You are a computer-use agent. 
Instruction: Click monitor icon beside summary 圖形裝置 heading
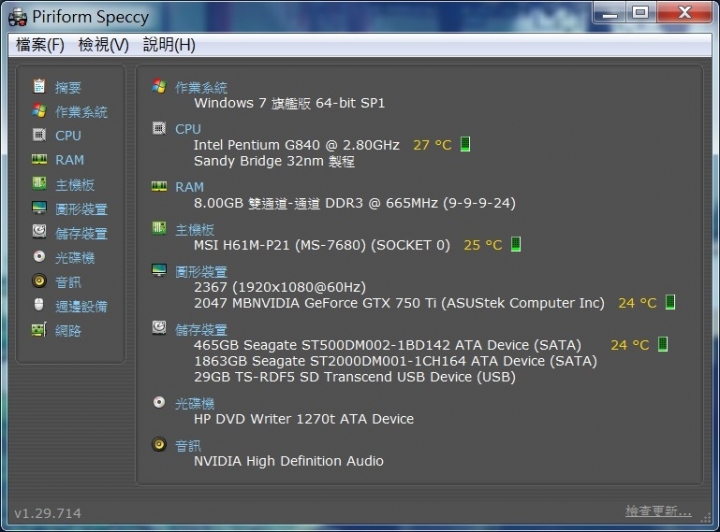[159, 270]
